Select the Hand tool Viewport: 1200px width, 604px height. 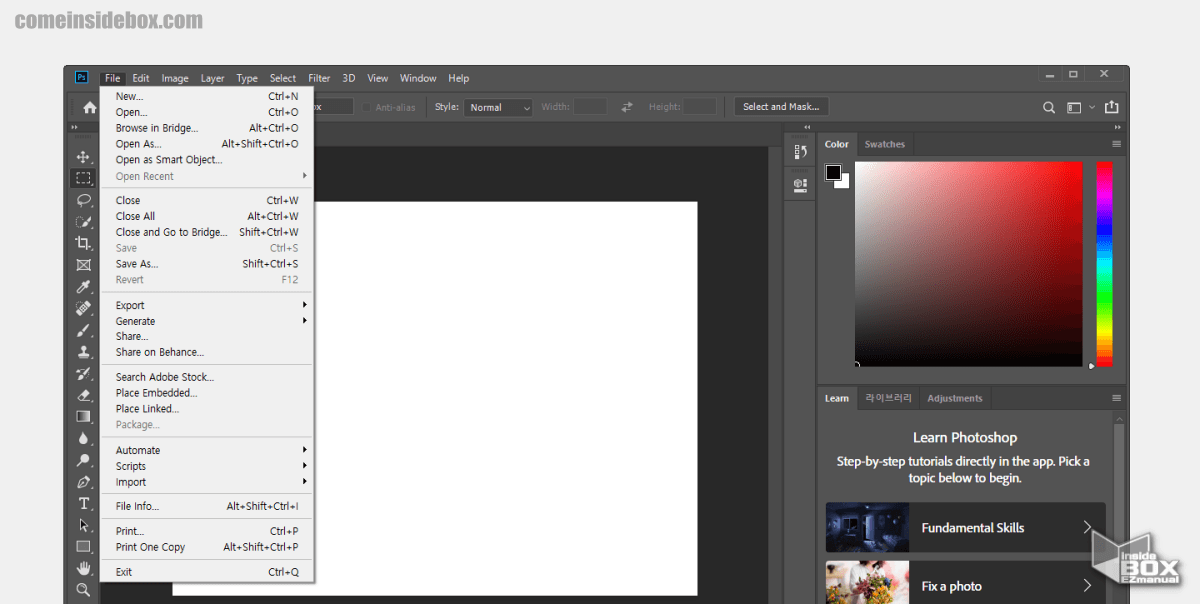pos(84,568)
